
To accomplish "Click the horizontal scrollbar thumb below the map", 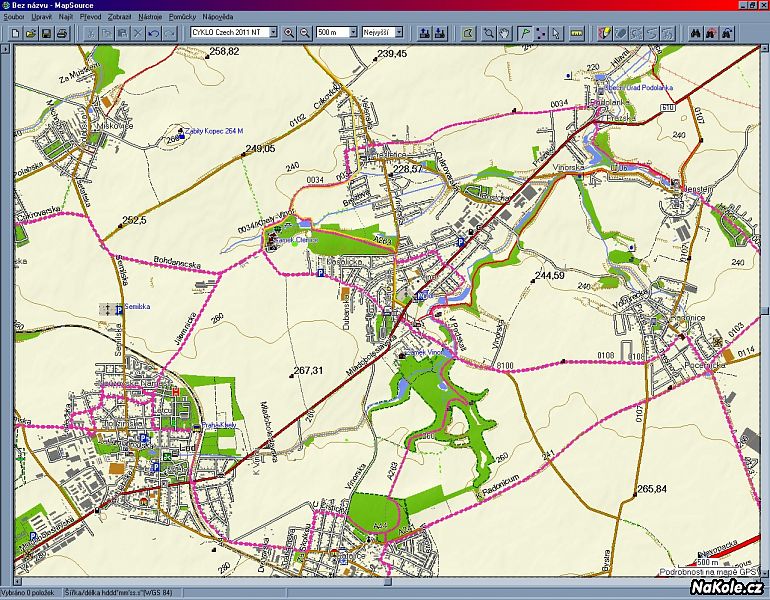I will 388,582.
